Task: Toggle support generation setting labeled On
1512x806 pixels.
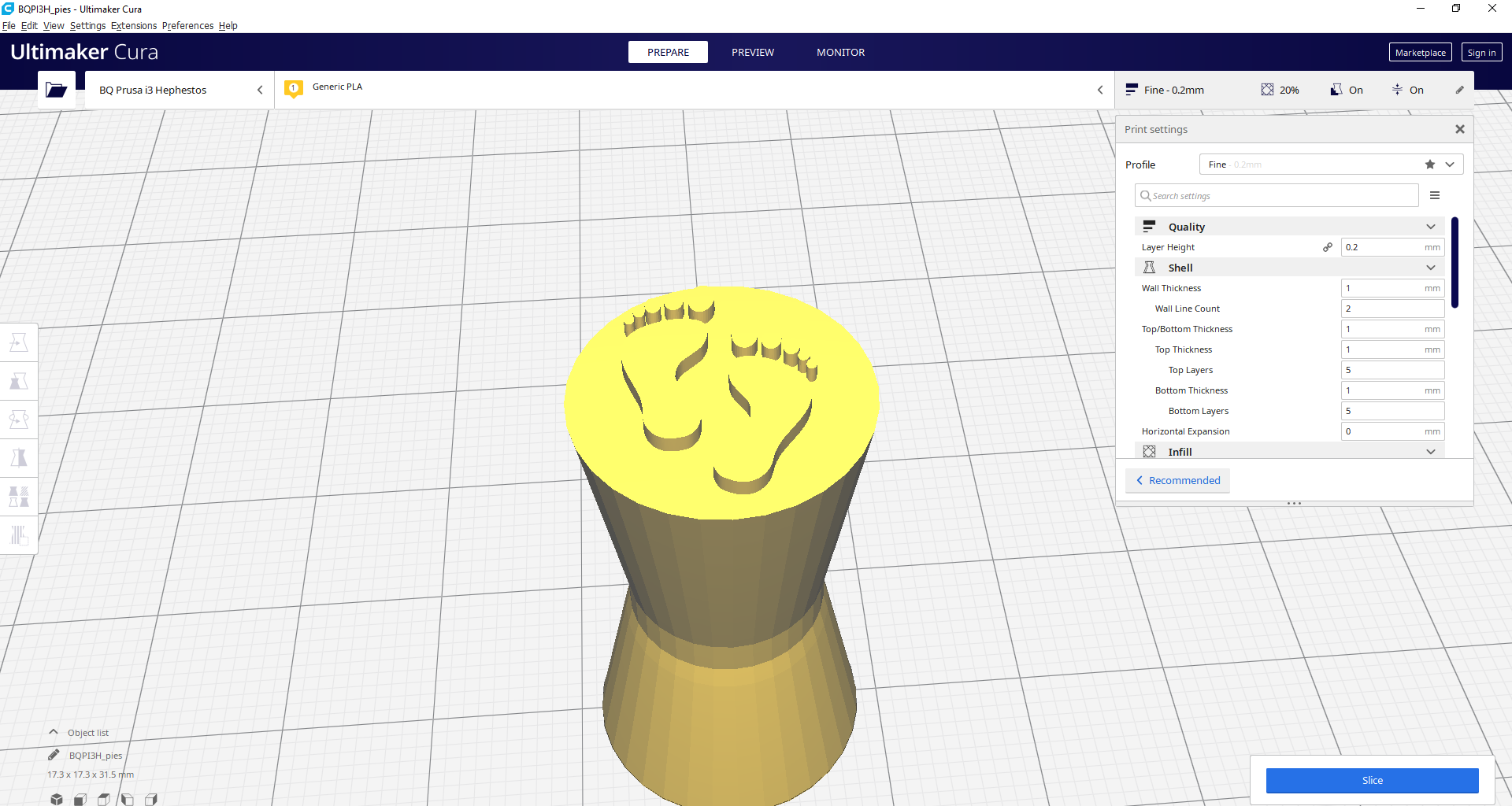Action: [1347, 90]
